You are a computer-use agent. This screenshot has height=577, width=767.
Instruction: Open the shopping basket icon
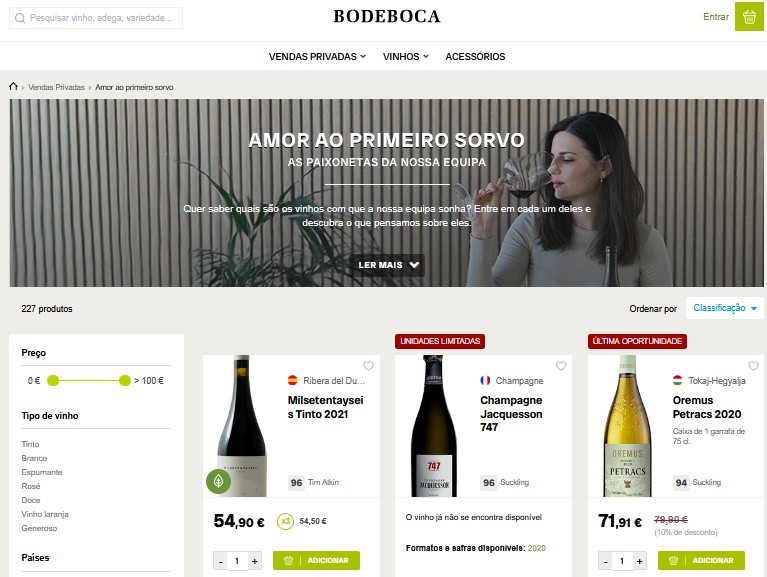(749, 17)
